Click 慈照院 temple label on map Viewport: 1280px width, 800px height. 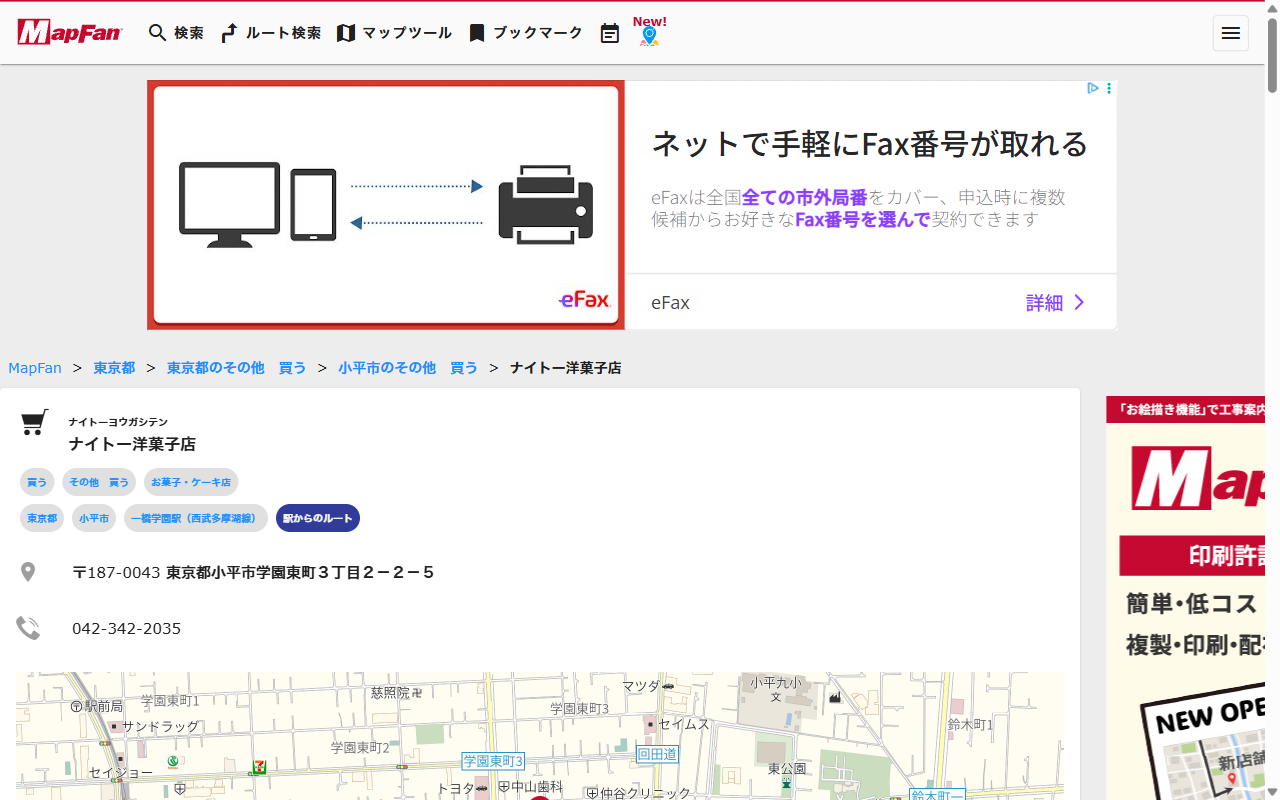(x=397, y=692)
